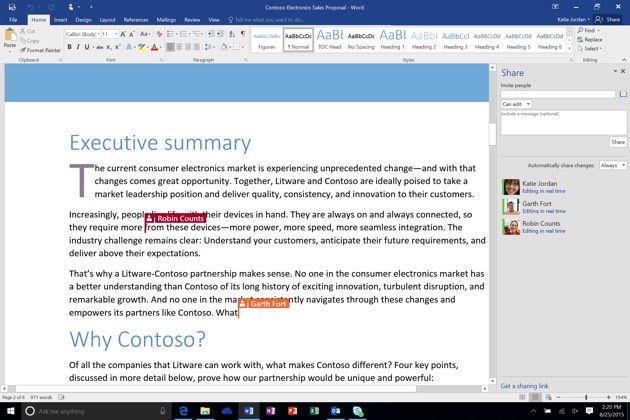Image resolution: width=630 pixels, height=420 pixels.
Task: Open the Automatically share changes dropdown
Action: tap(612, 165)
